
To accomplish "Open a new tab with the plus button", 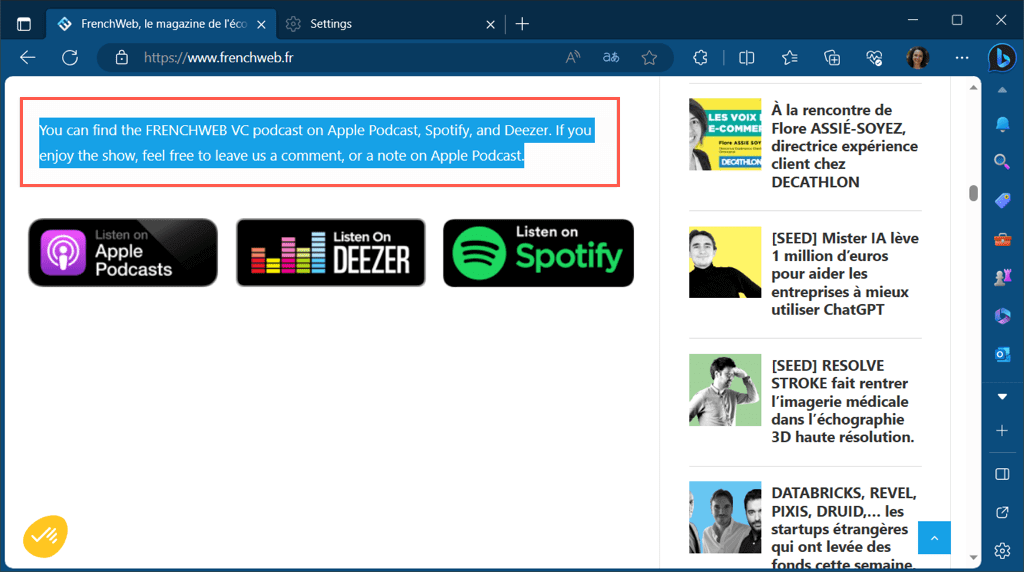I will click(522, 23).
